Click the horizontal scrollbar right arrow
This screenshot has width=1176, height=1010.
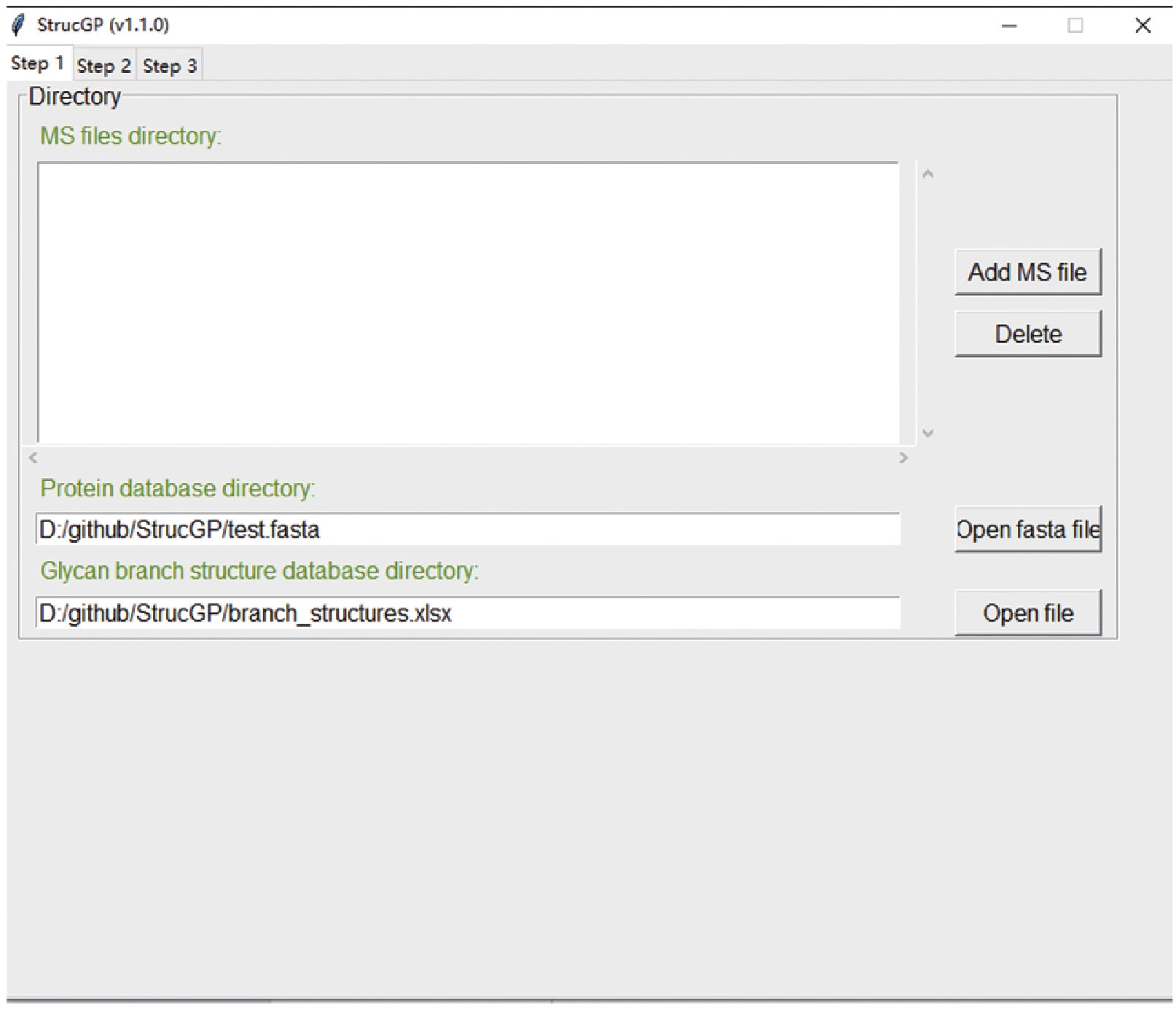(x=903, y=458)
